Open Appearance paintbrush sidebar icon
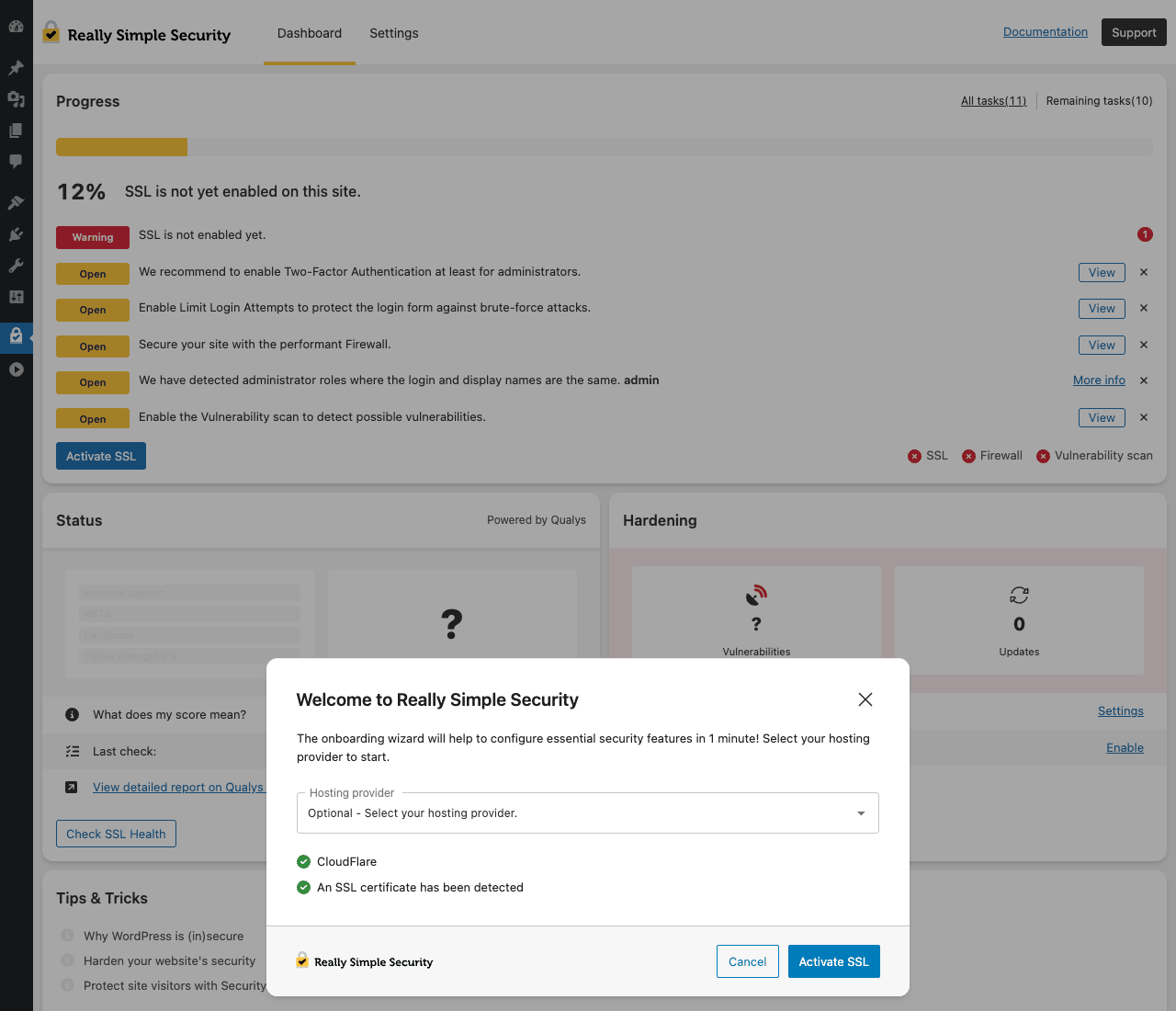1176x1011 pixels. coord(16,202)
